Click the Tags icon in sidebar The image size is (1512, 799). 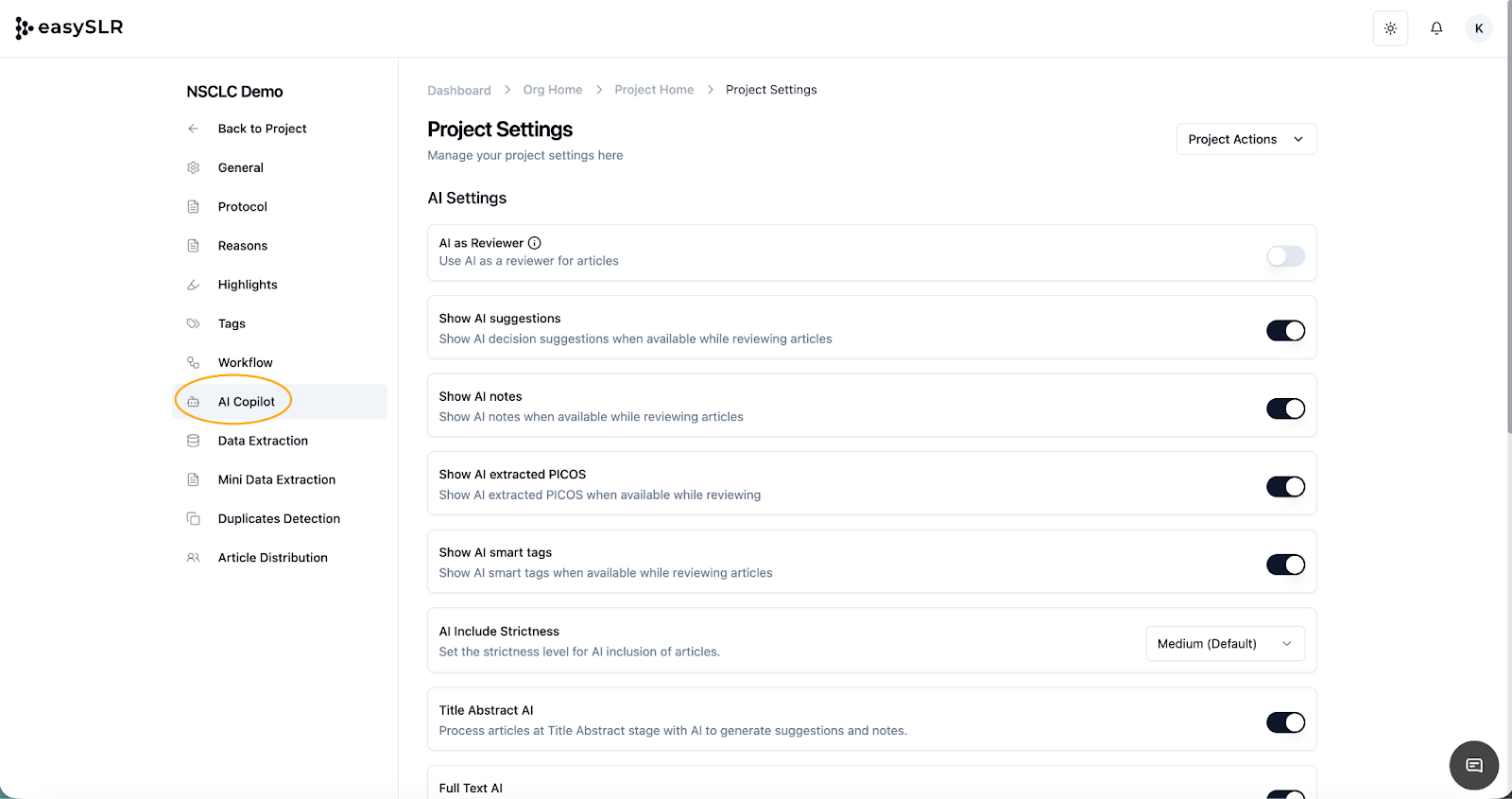(x=193, y=323)
